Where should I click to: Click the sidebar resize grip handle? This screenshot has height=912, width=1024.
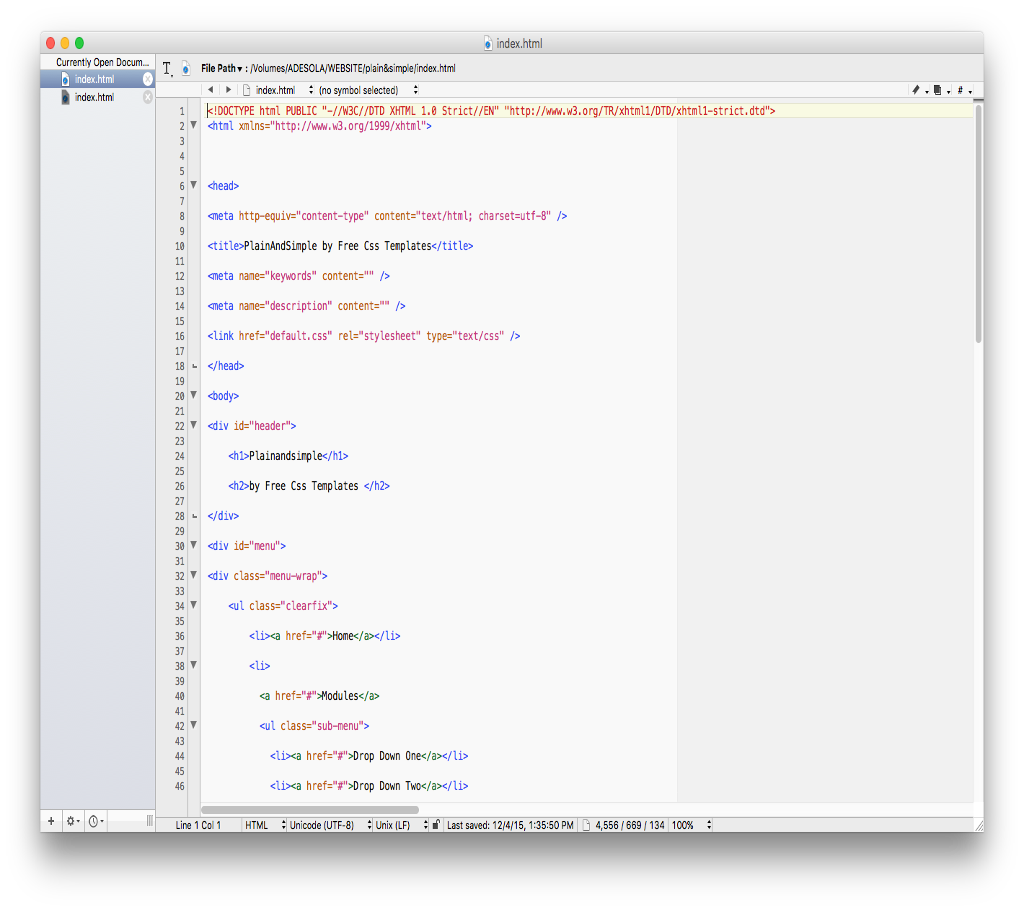[x=150, y=821]
